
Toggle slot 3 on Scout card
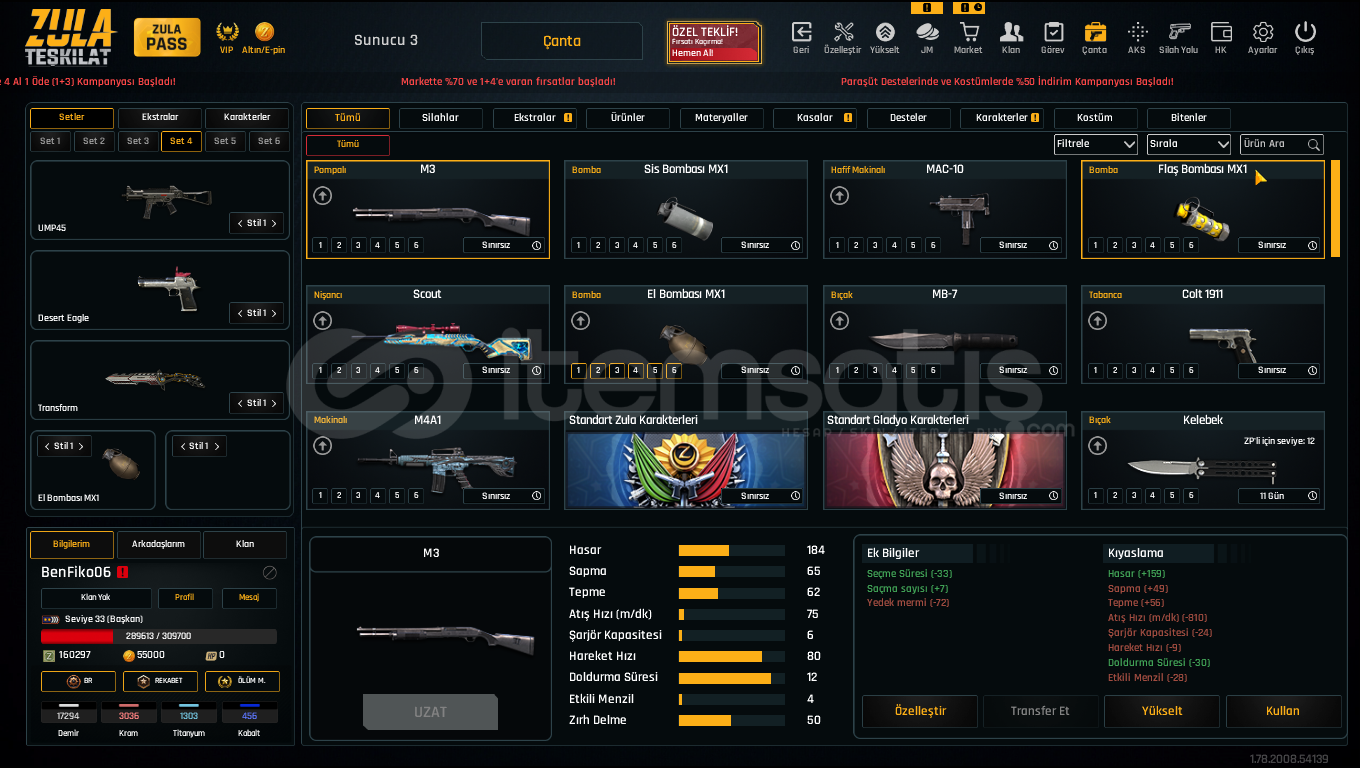coord(358,370)
